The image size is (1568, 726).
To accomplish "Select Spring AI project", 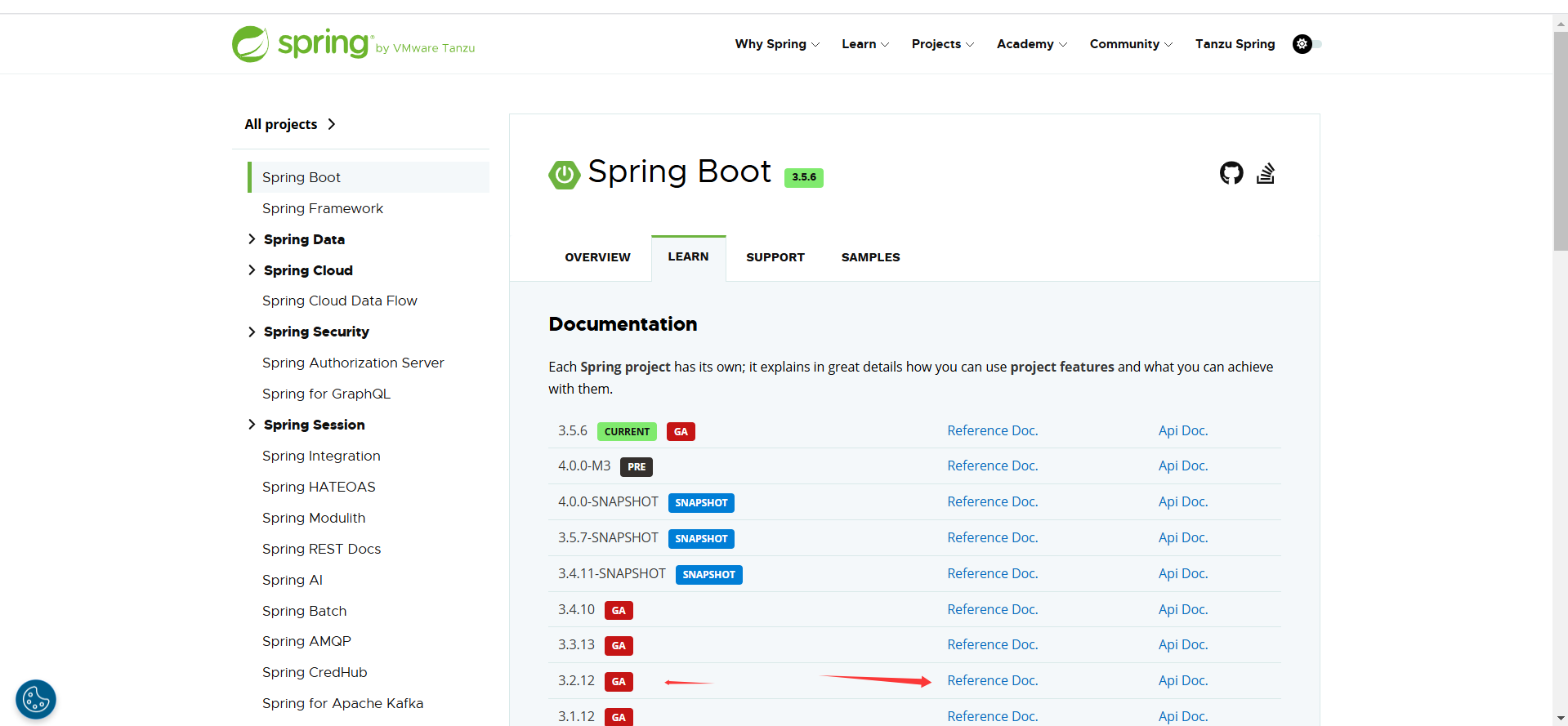I will tap(292, 580).
